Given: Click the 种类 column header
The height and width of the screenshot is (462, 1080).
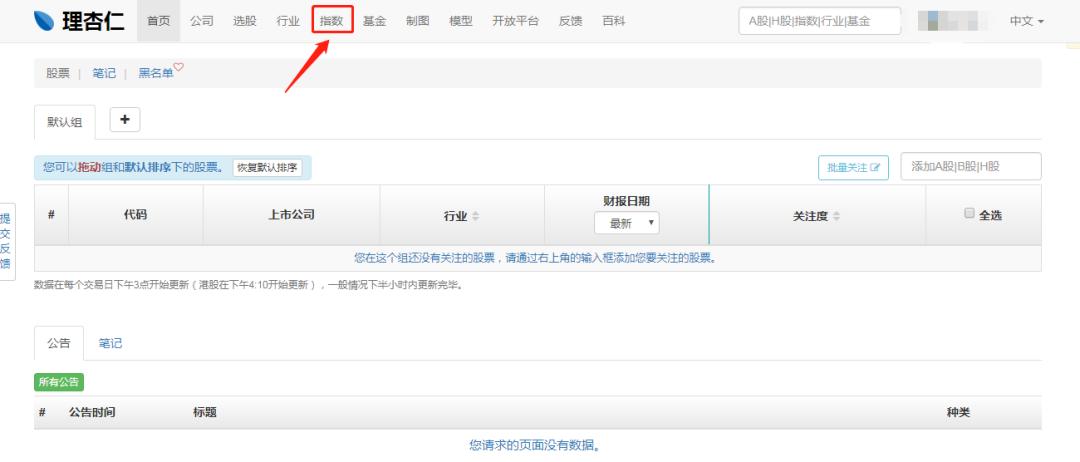Looking at the screenshot, I should pyautogui.click(x=958, y=412).
